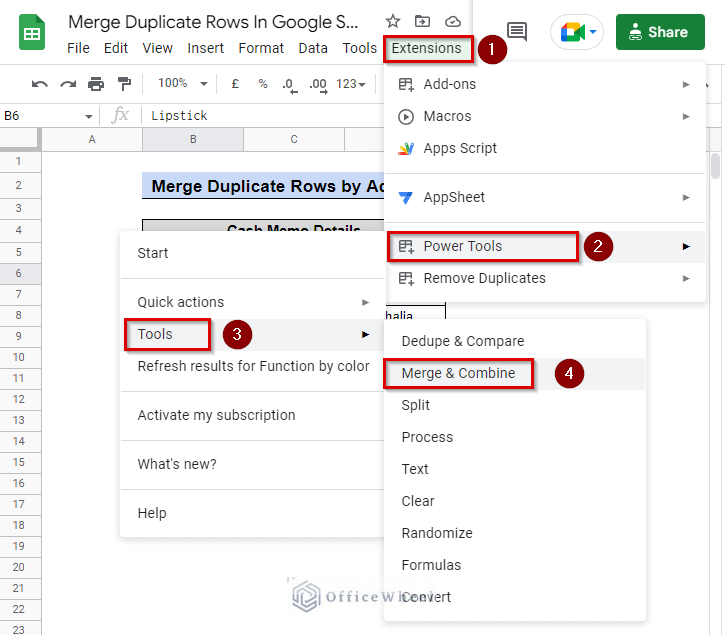Viewport: 725px width, 635px height.
Task: Select column C header
Action: pos(294,139)
